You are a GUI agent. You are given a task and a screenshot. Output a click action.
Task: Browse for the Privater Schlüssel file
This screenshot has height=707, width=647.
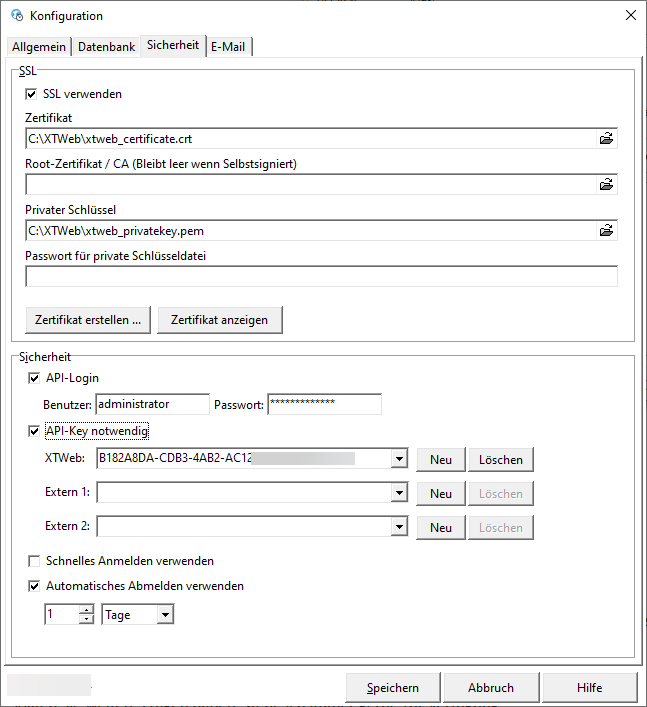coord(606,230)
